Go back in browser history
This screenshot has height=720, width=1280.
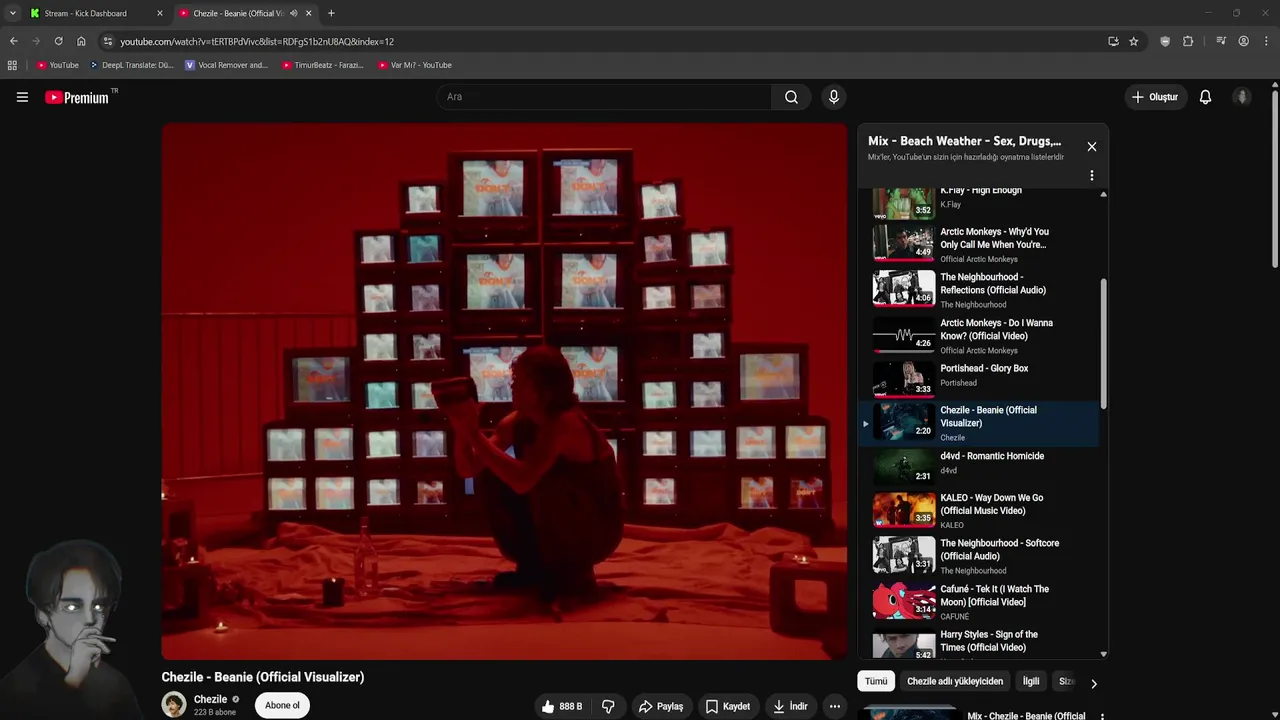click(13, 41)
